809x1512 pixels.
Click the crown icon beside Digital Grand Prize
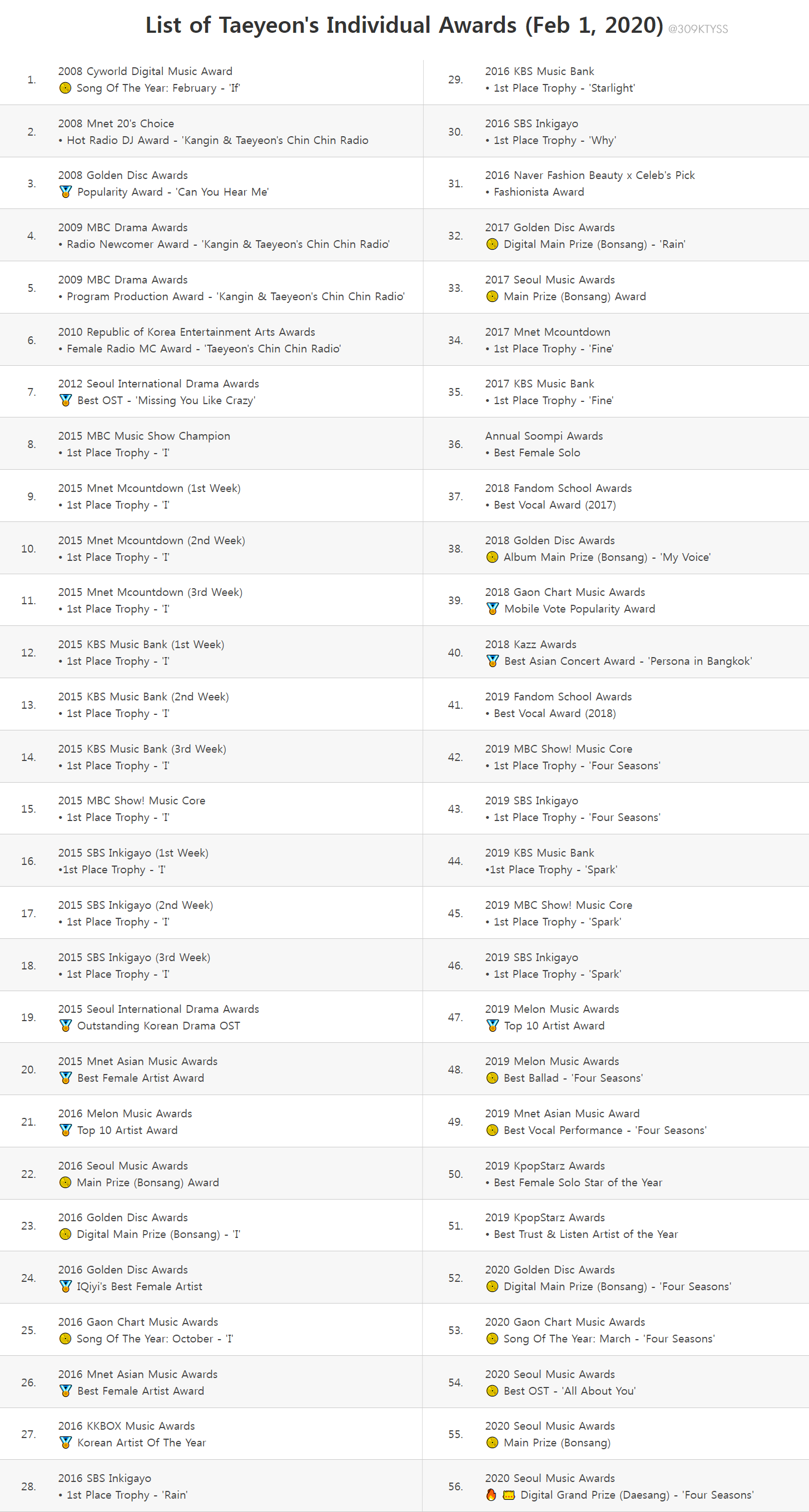click(x=508, y=1494)
